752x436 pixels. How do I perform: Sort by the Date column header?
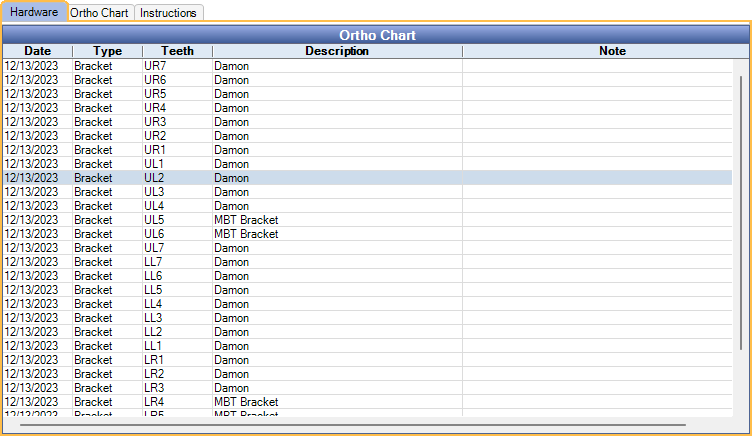[37, 51]
